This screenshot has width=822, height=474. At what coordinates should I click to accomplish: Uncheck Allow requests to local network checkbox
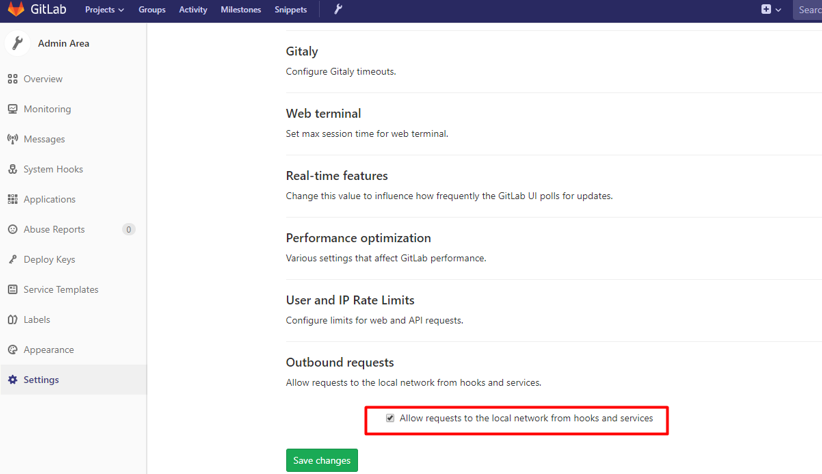[390, 418]
